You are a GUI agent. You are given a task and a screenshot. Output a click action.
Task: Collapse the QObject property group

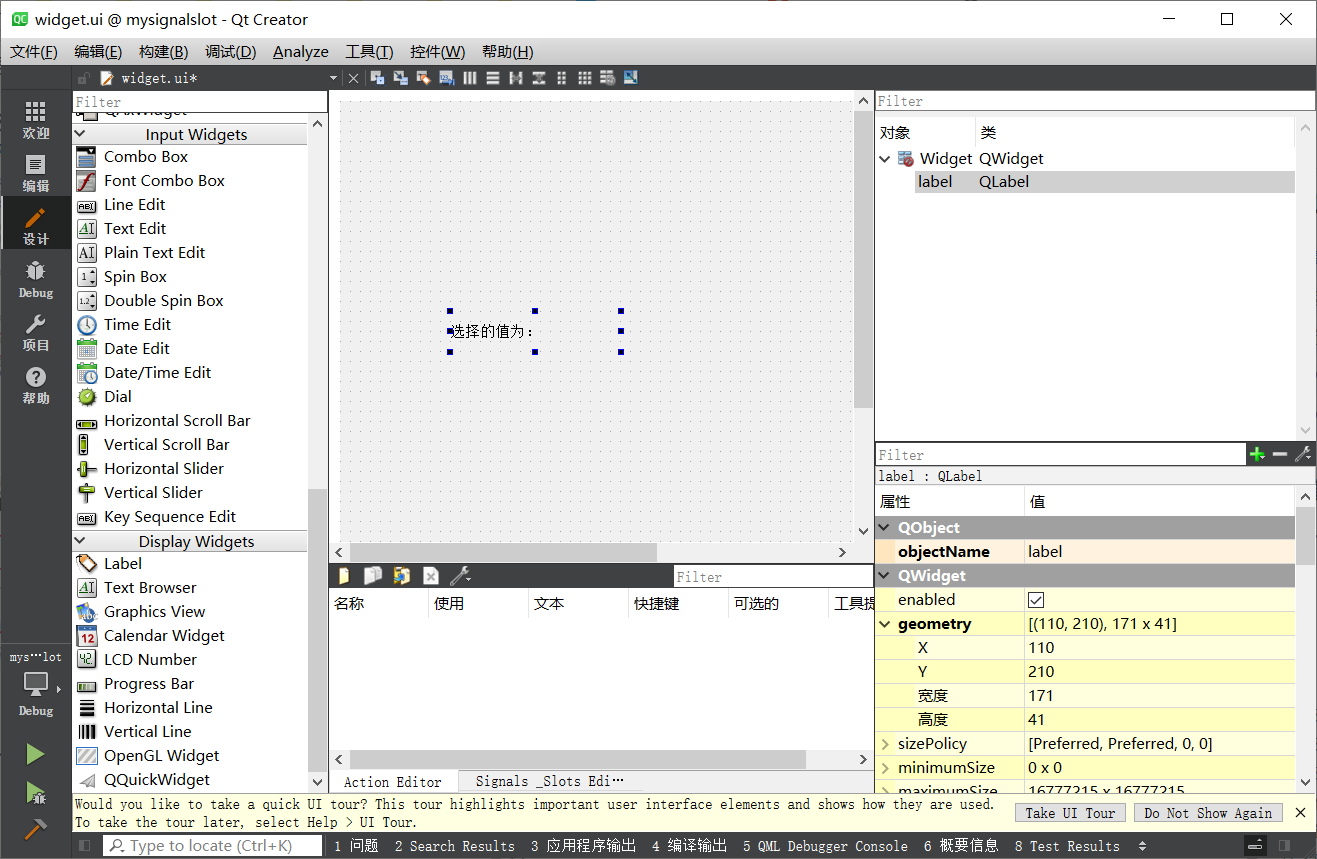tap(885, 528)
